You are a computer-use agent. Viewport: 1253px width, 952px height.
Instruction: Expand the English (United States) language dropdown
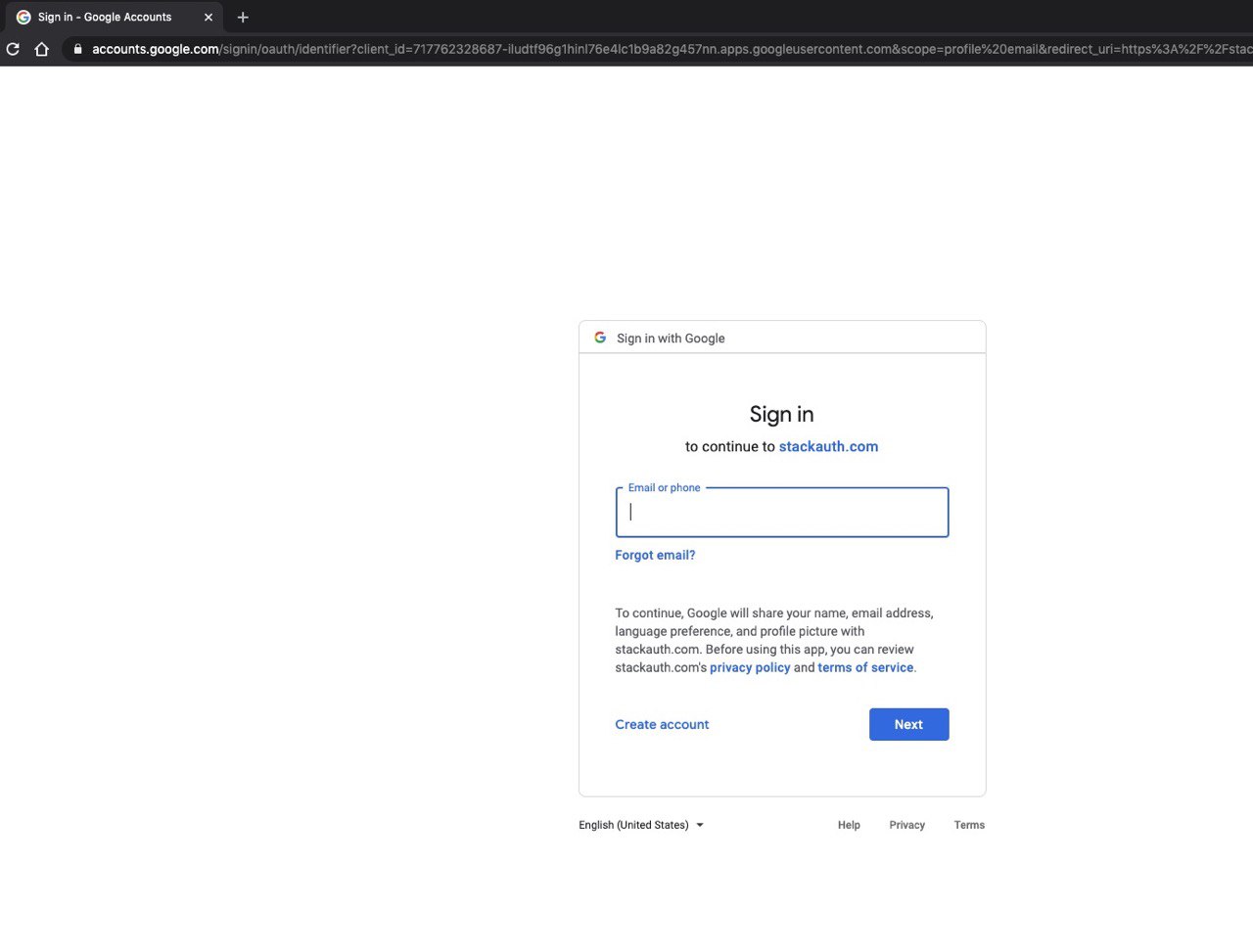[x=641, y=825]
